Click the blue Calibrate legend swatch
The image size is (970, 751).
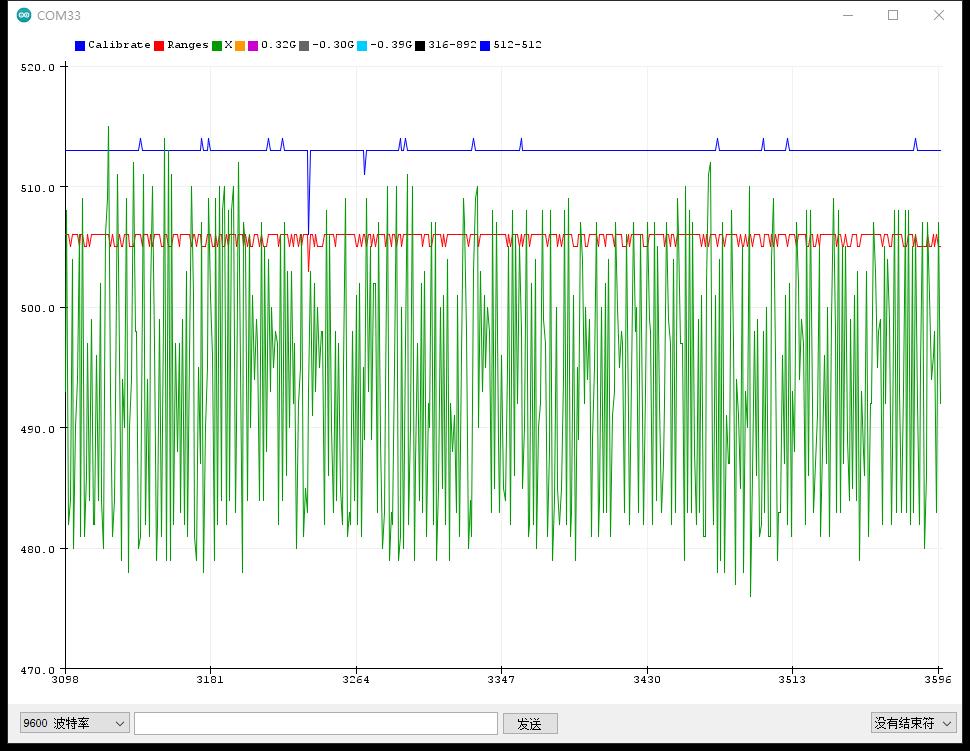tap(80, 46)
